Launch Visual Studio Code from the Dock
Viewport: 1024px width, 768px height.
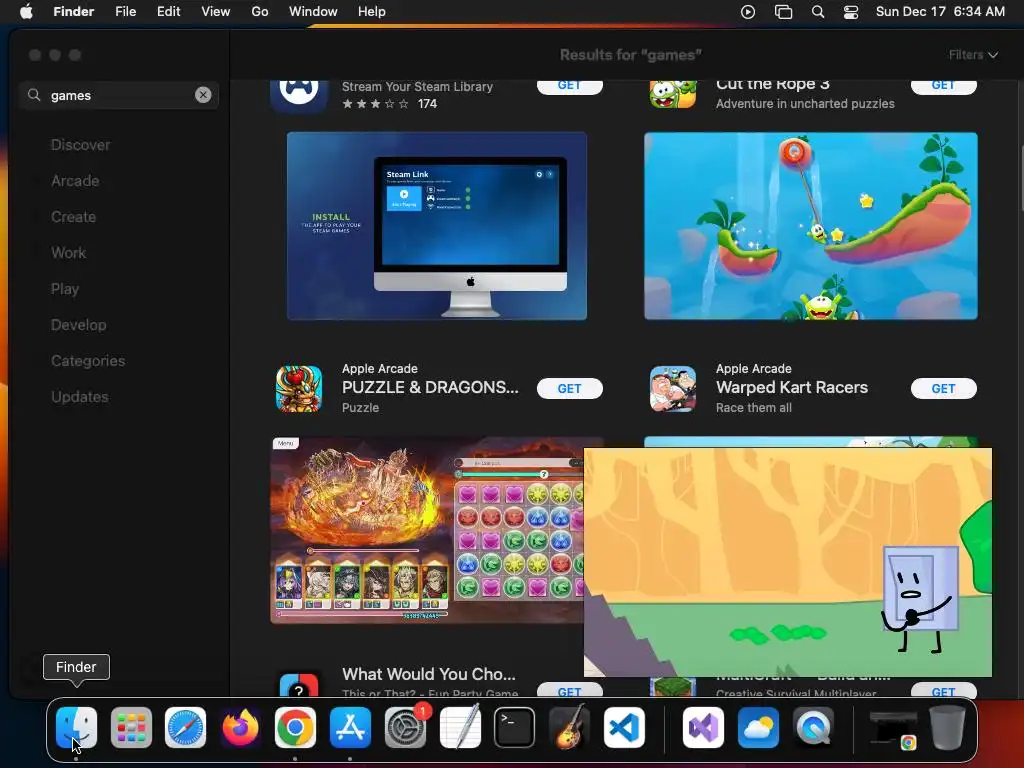coord(624,727)
